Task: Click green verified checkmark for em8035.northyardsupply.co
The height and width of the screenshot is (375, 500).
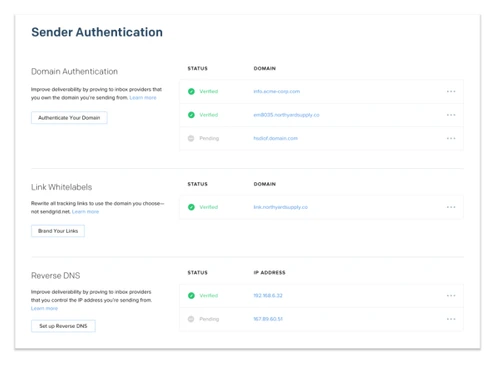Action: [191, 115]
